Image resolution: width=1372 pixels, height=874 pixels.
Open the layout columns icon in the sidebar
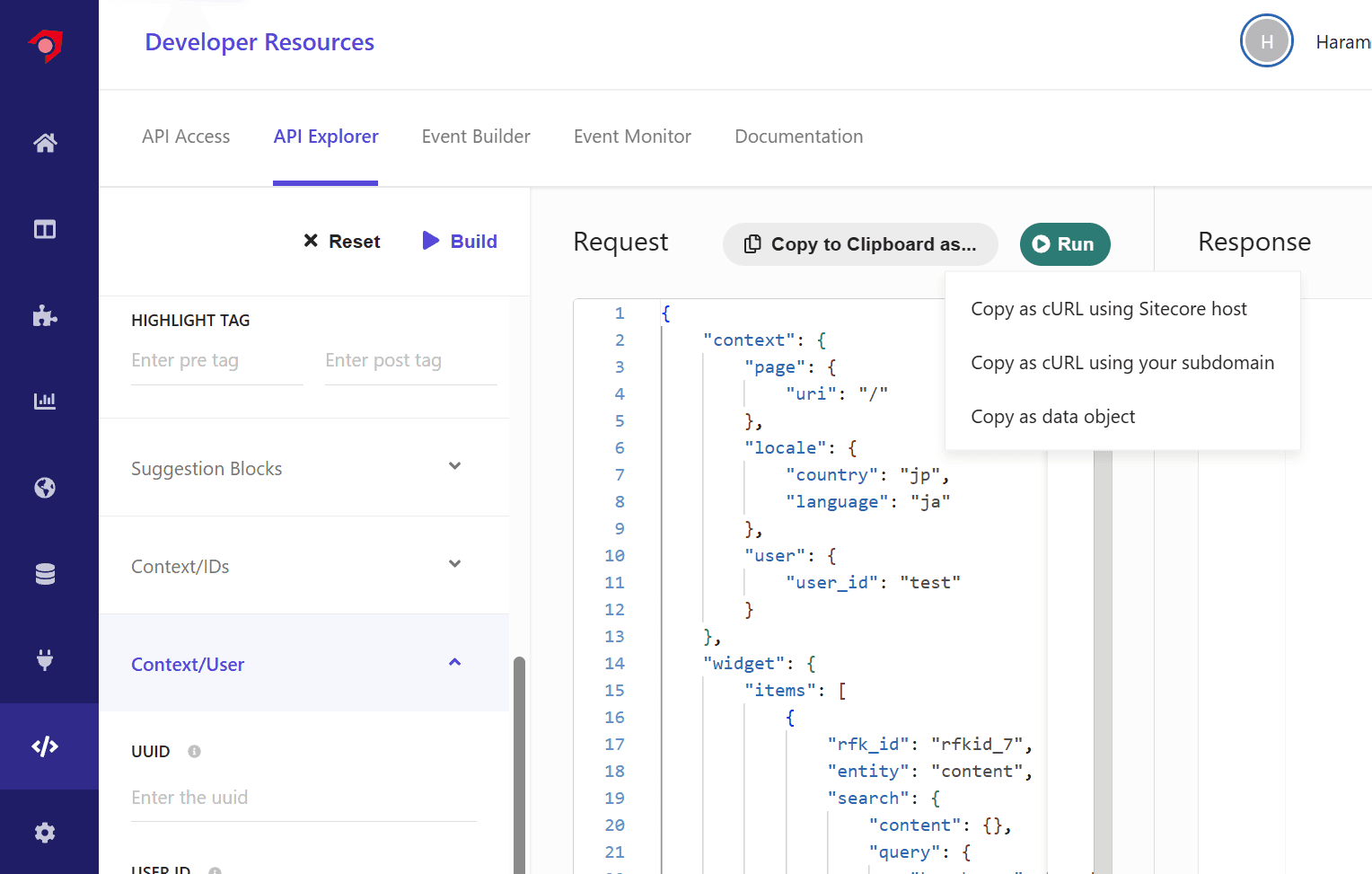[x=45, y=230]
